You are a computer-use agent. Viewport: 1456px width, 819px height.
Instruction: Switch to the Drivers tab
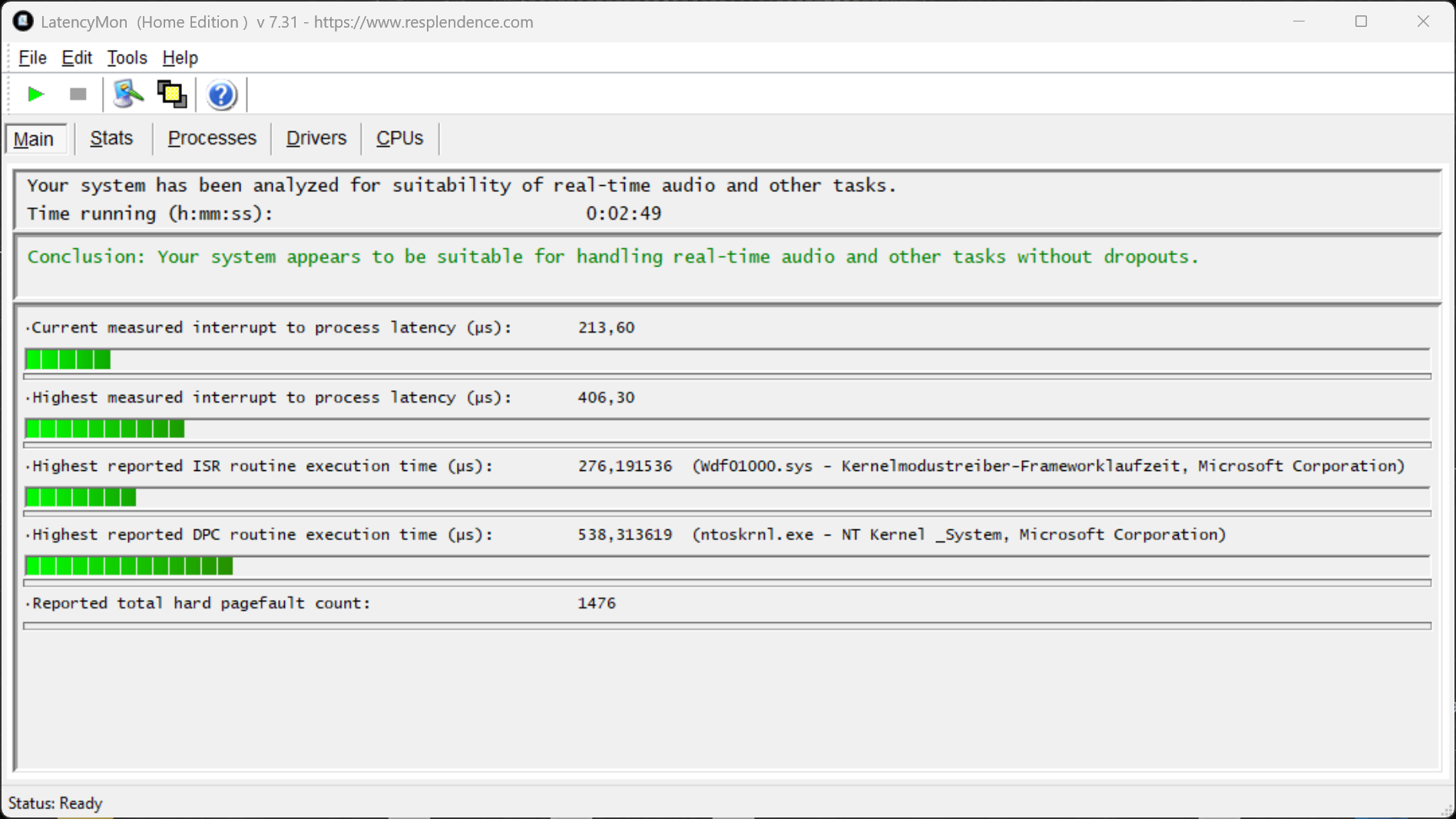[316, 138]
